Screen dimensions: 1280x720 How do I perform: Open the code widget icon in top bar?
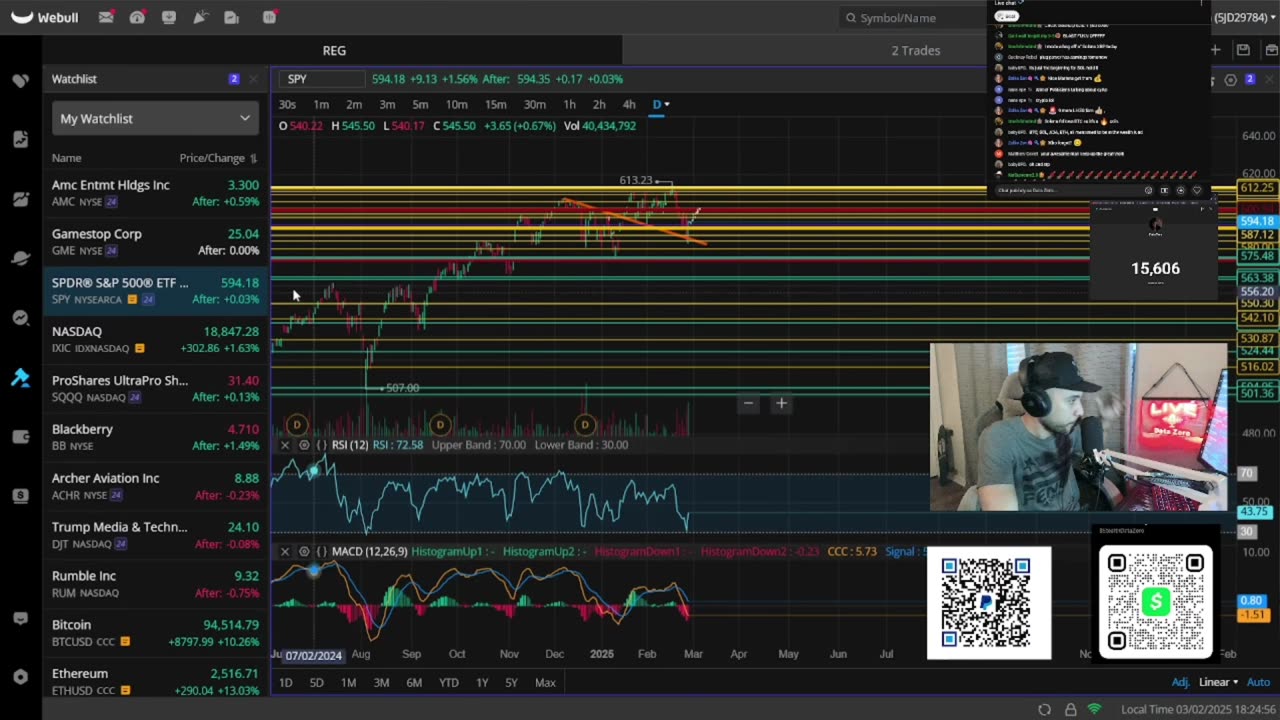(269, 17)
